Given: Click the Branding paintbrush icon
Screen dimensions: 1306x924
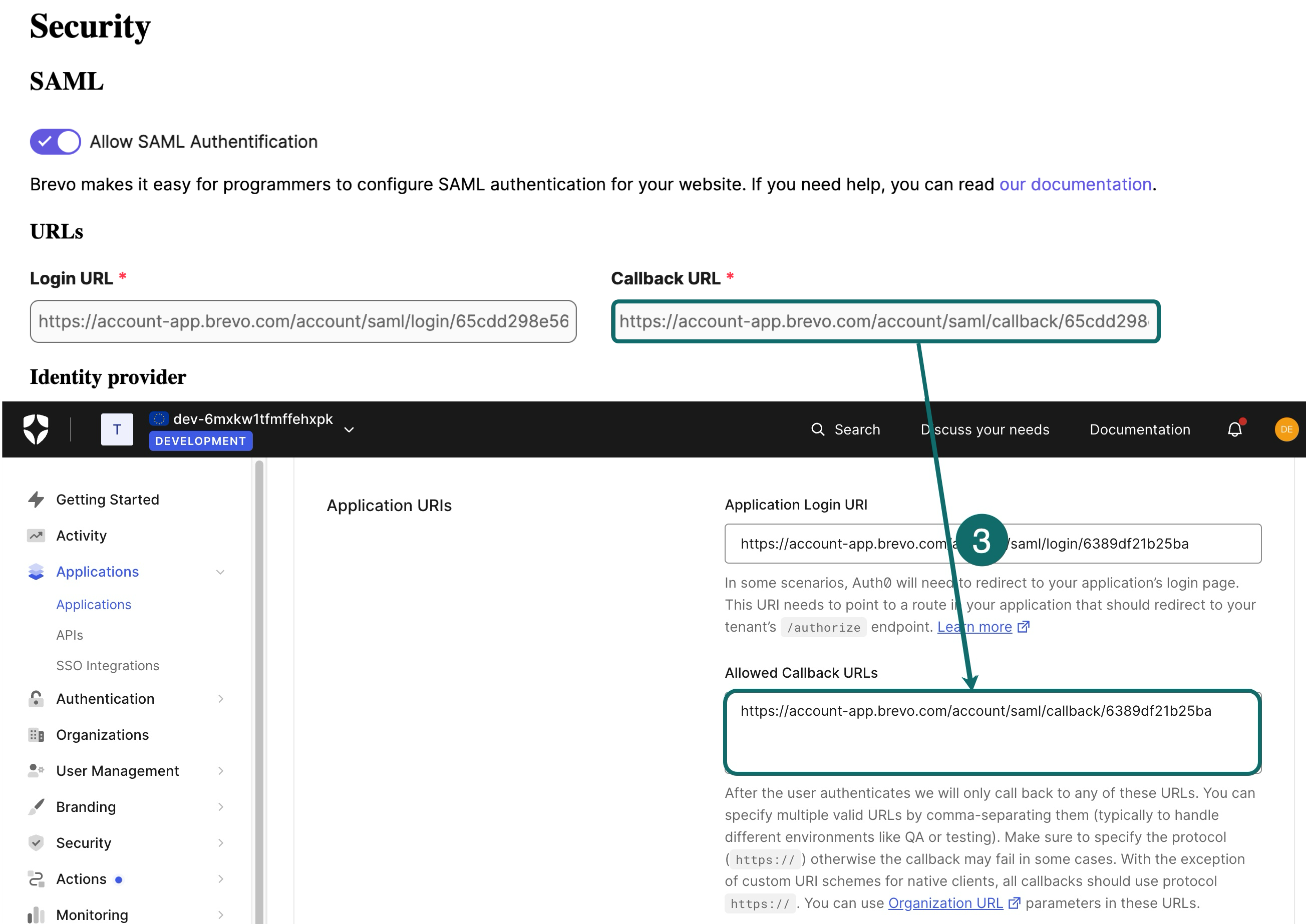Looking at the screenshot, I should coord(37,806).
